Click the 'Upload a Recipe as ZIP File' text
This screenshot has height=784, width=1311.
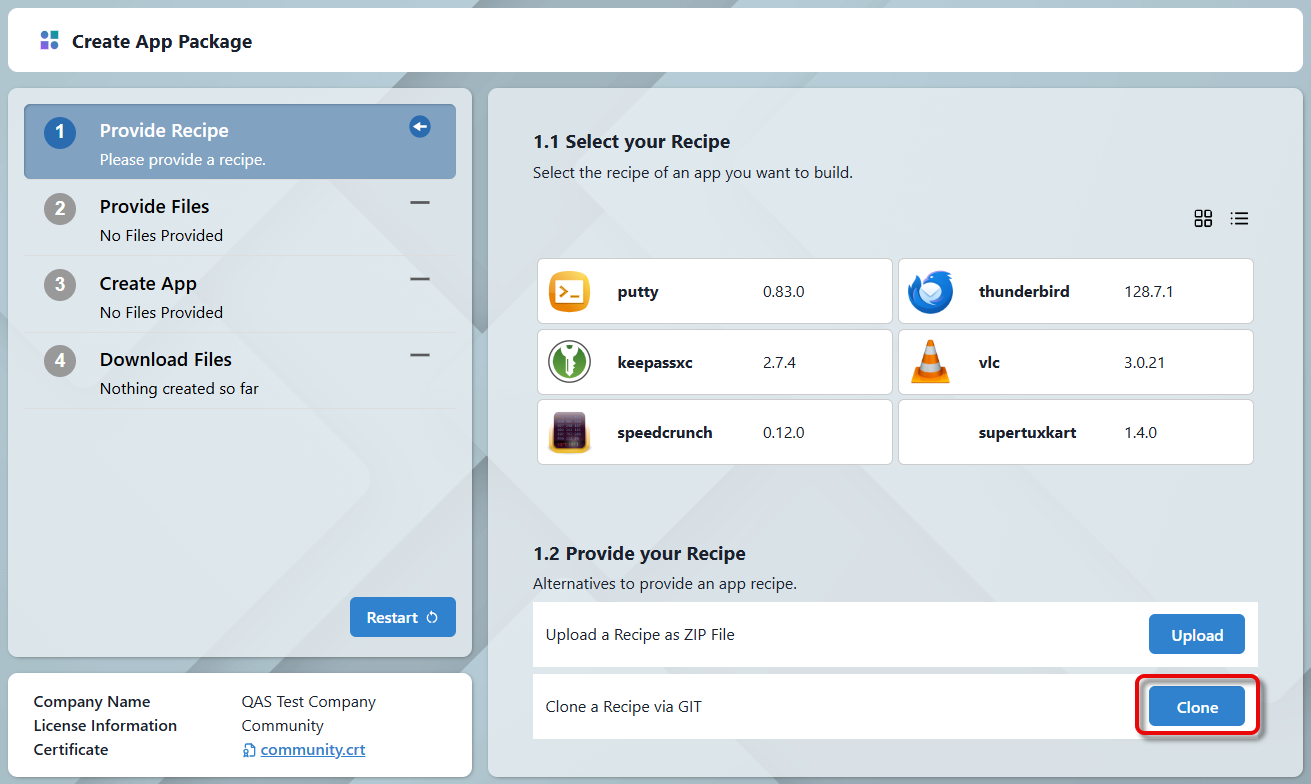coord(640,635)
